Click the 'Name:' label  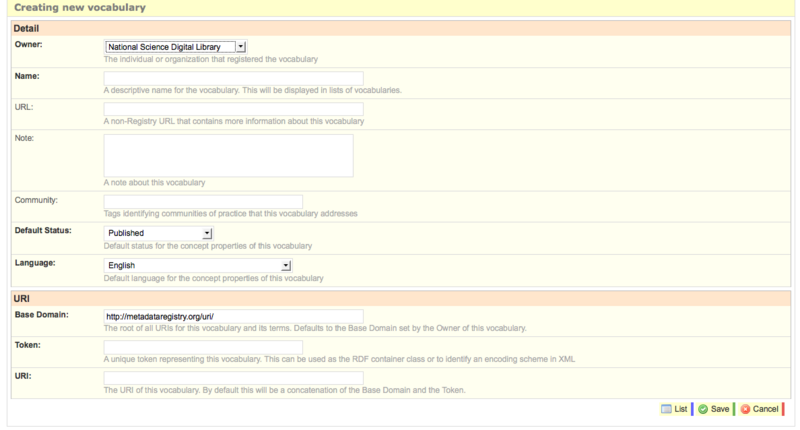27,76
